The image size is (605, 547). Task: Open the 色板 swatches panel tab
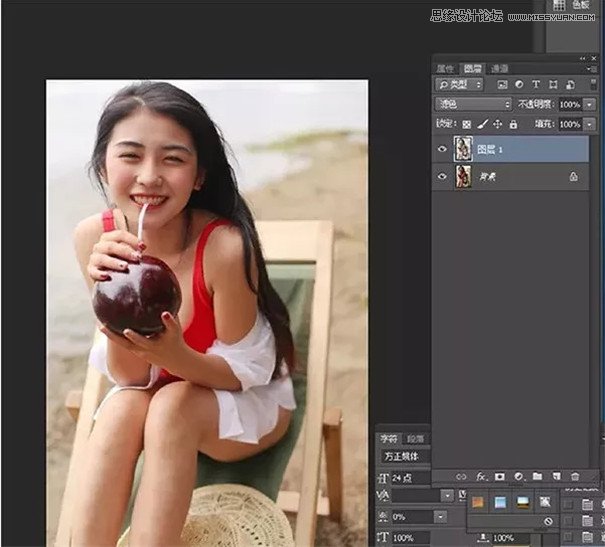pos(581,5)
